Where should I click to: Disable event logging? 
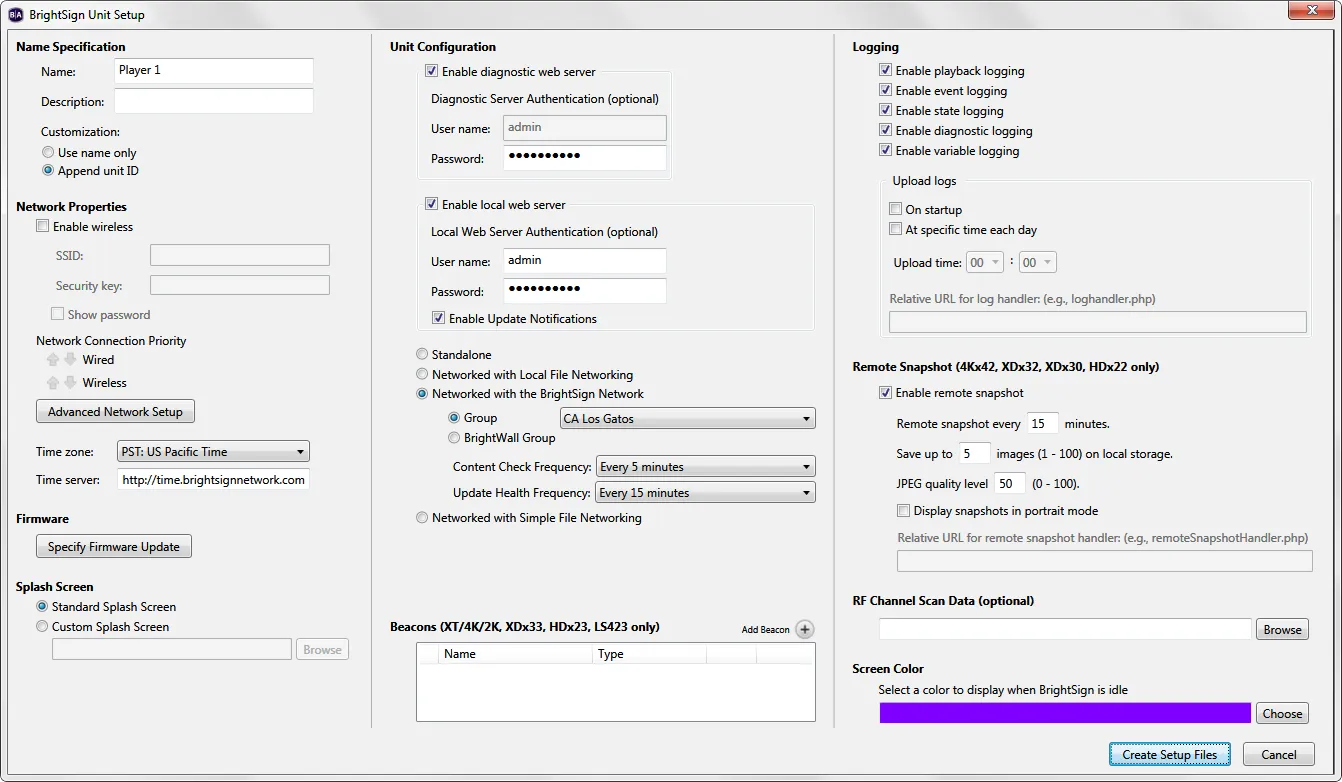[886, 91]
